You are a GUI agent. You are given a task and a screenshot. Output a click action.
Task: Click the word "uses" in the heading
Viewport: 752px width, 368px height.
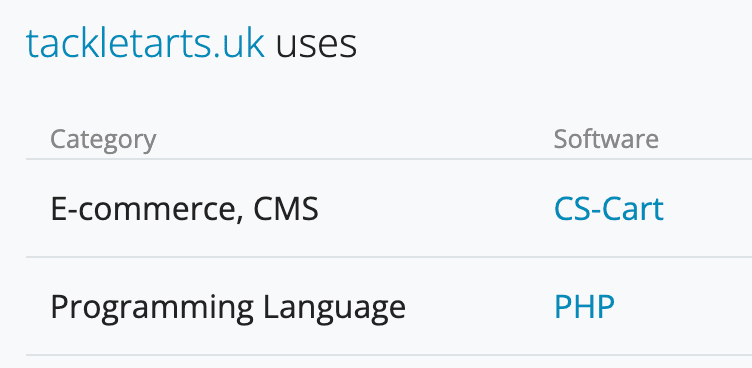point(316,45)
